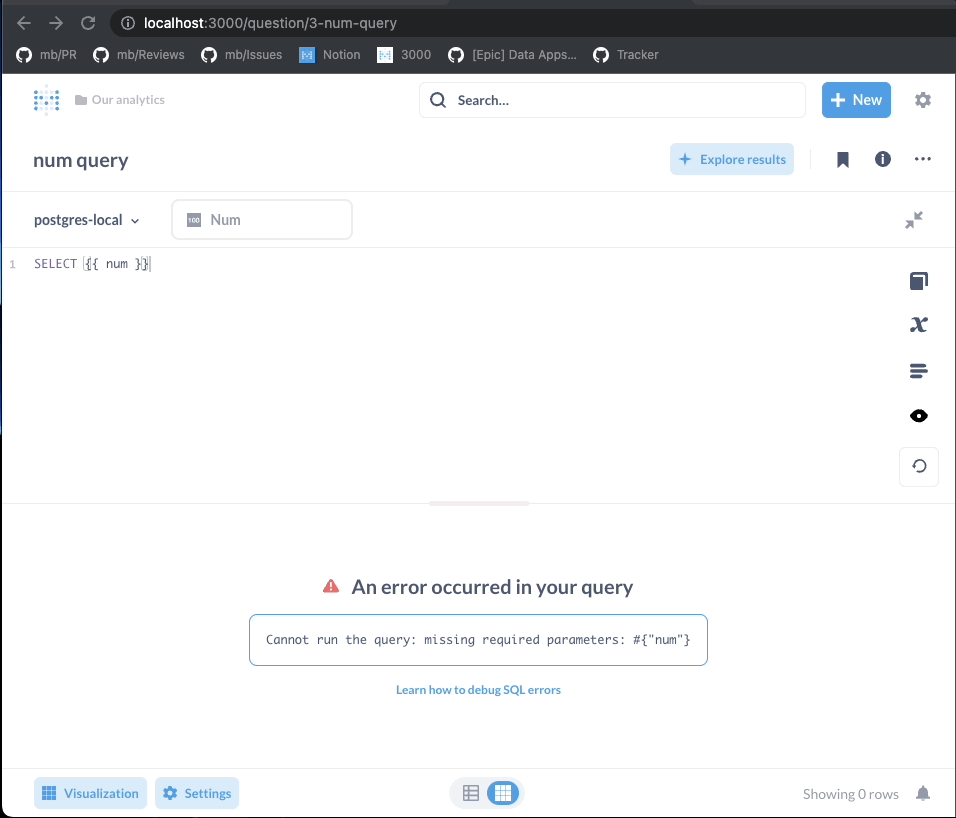Collapse the SQL editor using the diagonal arrows
Screen dimensions: 956x818
pyautogui.click(x=913, y=219)
